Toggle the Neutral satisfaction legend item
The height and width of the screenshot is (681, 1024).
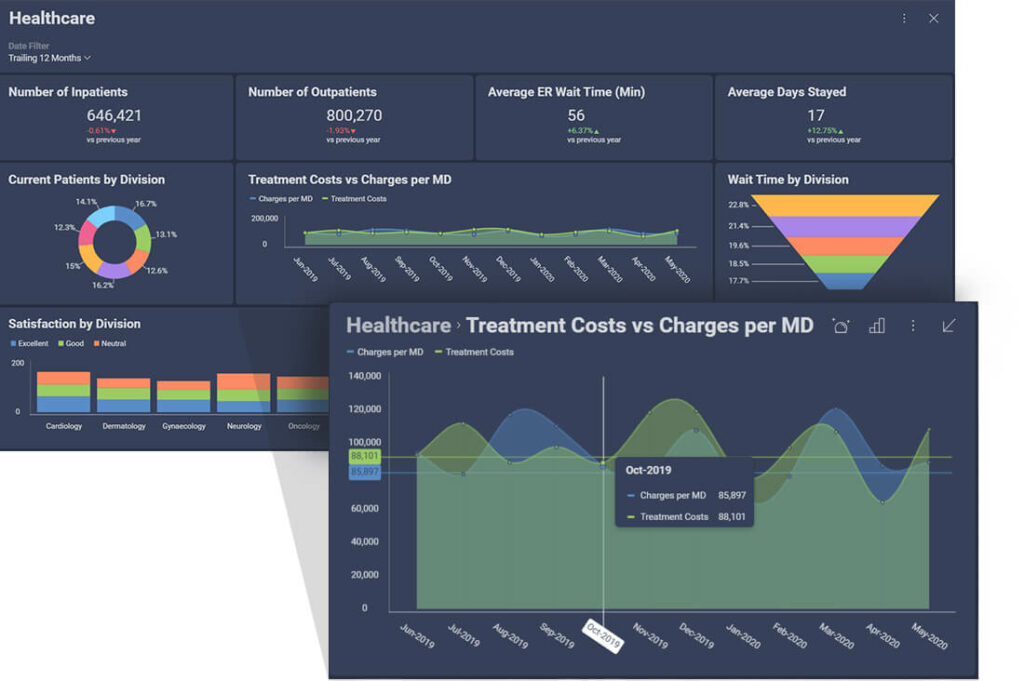pyautogui.click(x=110, y=343)
